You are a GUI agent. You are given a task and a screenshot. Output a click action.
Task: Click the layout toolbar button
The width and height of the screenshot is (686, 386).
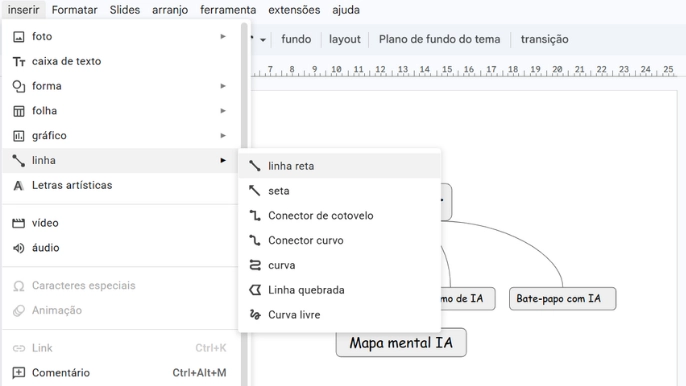345,39
